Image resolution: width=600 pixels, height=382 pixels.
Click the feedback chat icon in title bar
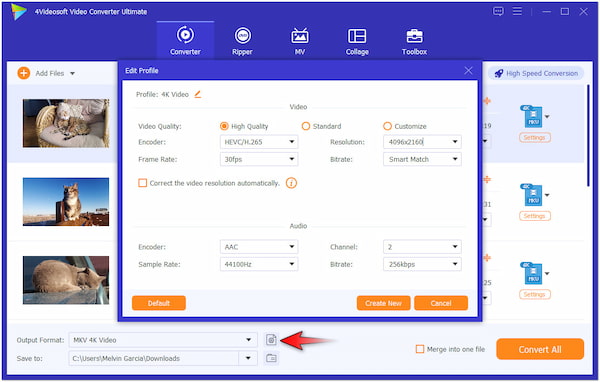[x=498, y=11]
